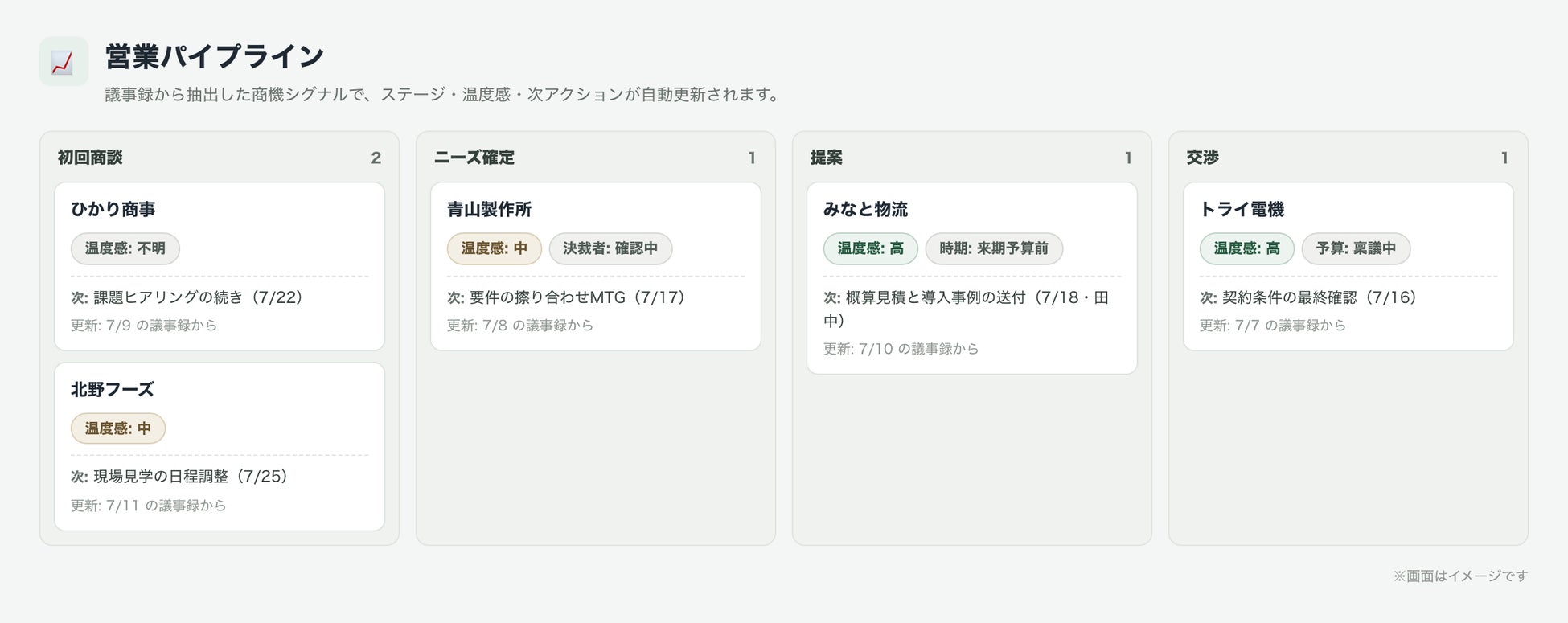This screenshot has height=623, width=1568.
Task: Click 更新: 7/7 の議事録から note
Action: [1273, 326]
